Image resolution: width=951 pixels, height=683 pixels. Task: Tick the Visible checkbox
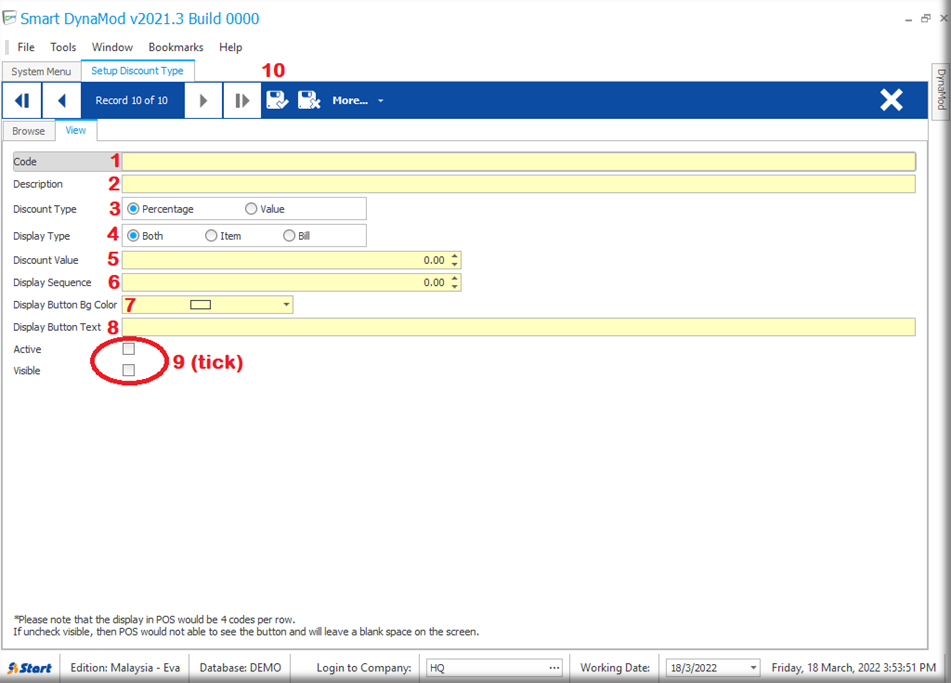click(x=128, y=371)
